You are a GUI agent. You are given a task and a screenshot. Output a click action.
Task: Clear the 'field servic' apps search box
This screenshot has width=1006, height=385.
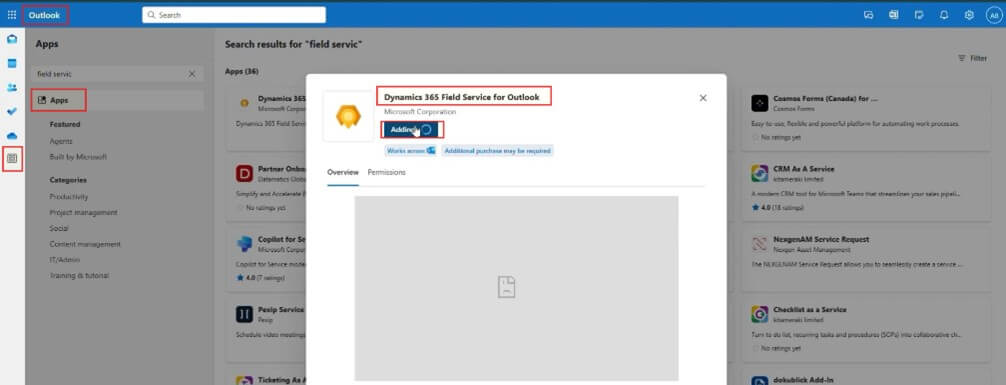[x=192, y=74]
